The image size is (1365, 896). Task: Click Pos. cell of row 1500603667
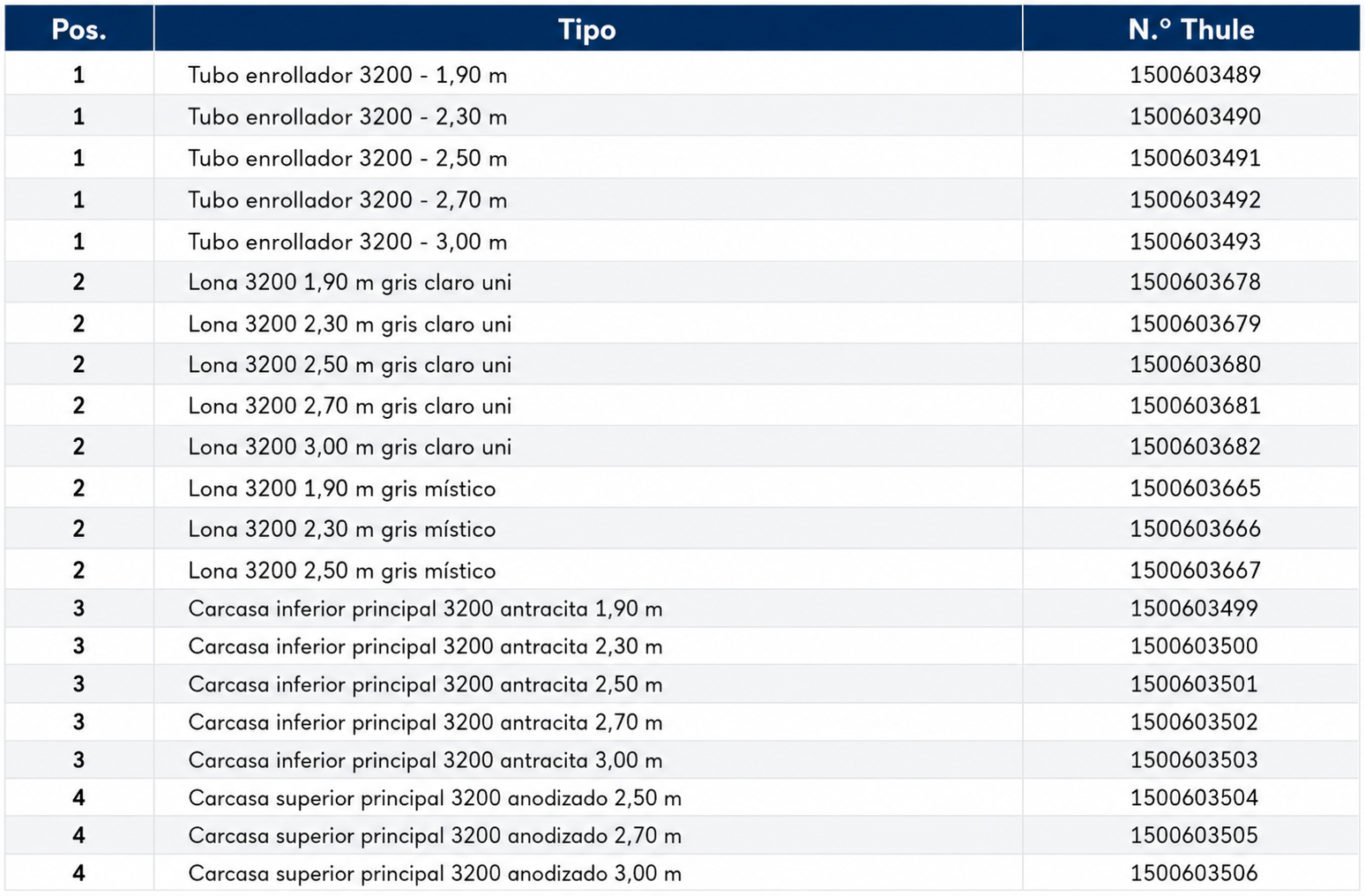point(78,571)
